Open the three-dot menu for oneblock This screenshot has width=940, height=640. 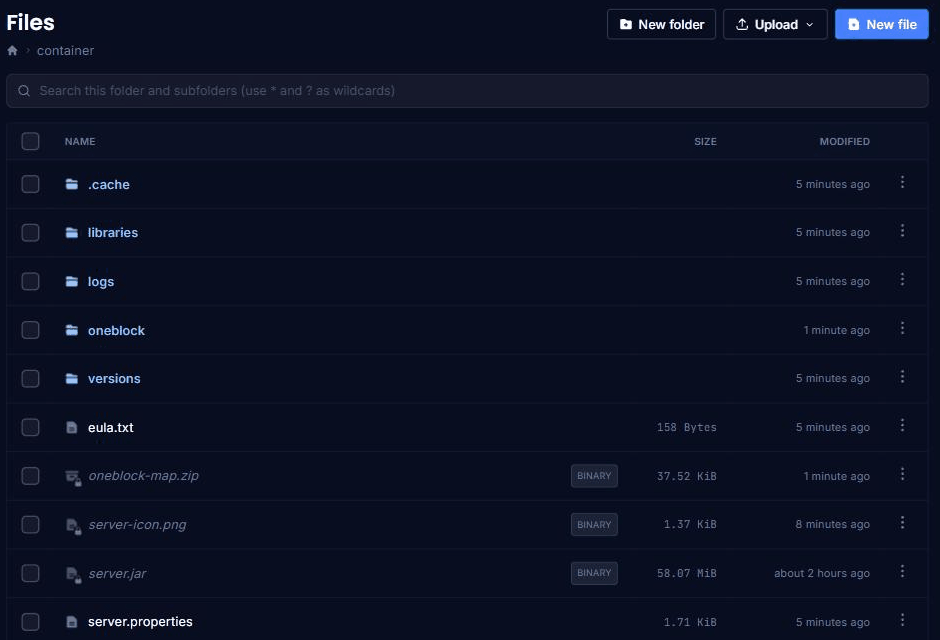(x=902, y=328)
